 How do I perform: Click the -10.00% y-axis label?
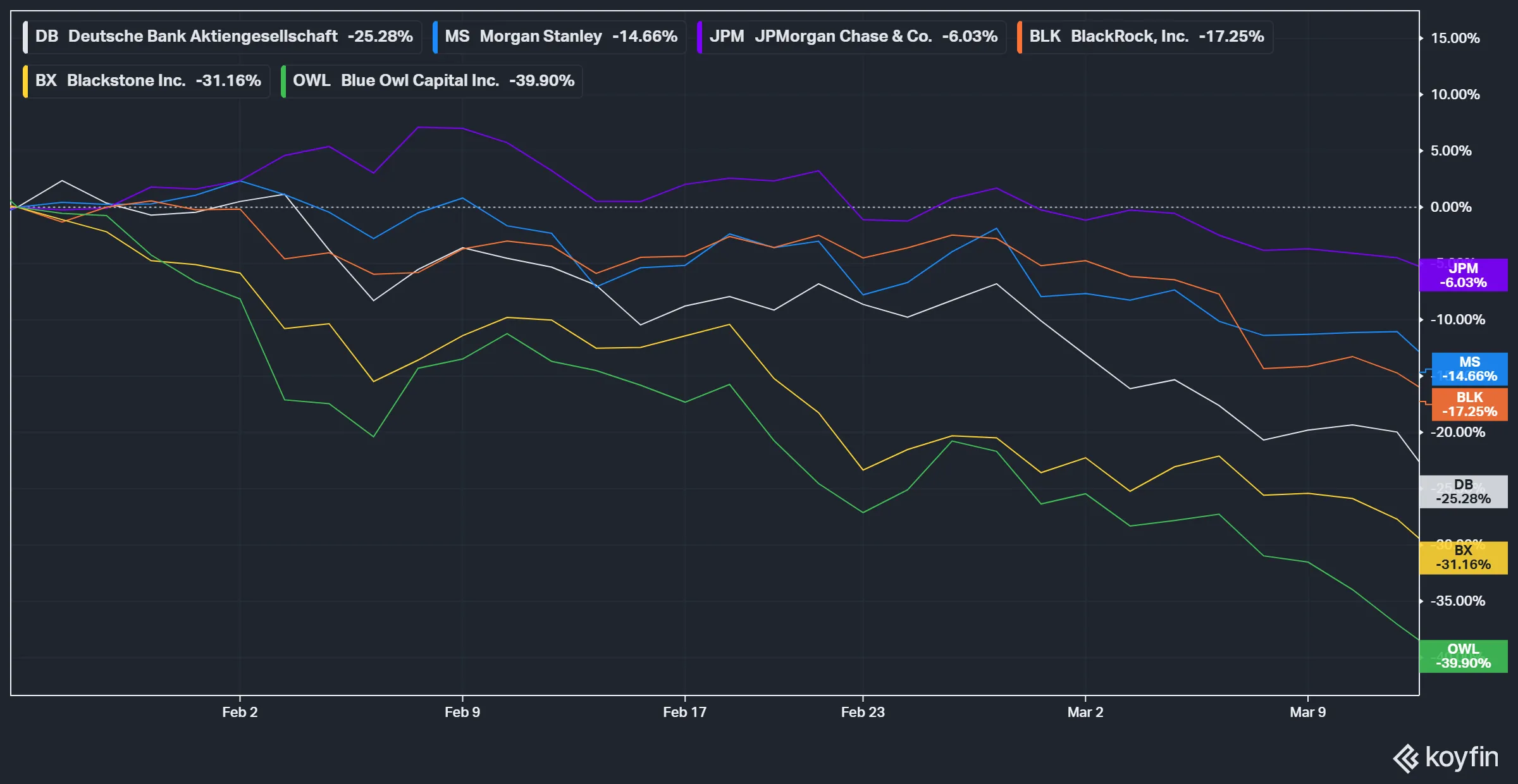pyautogui.click(x=1457, y=319)
